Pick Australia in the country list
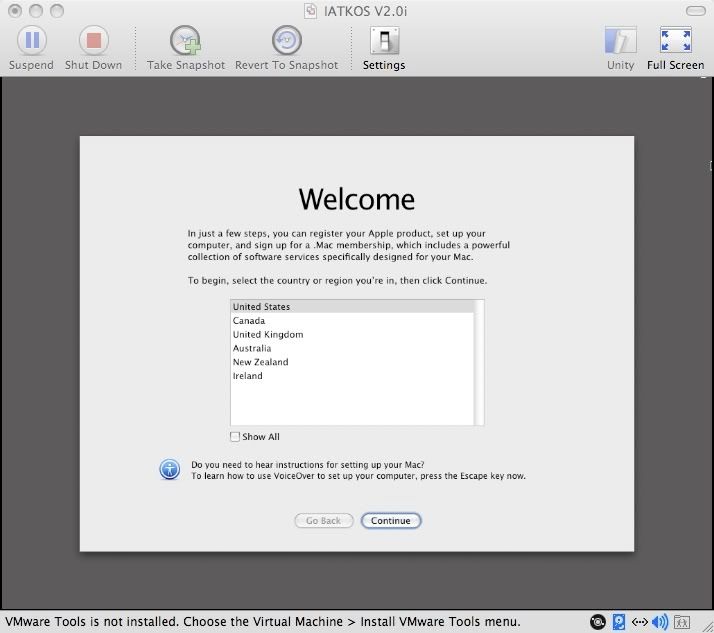 pyautogui.click(x=352, y=348)
